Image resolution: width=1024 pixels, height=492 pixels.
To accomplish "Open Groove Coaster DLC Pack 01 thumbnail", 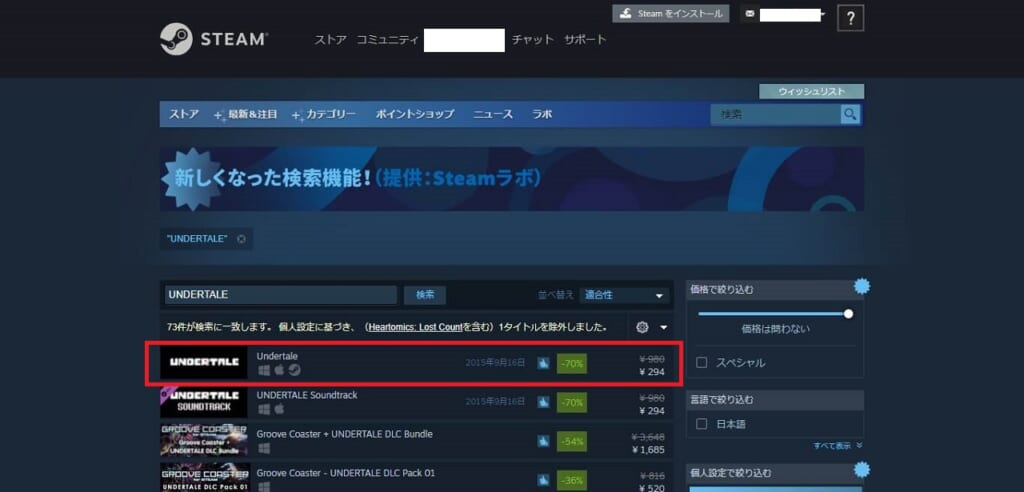I will 204,478.
